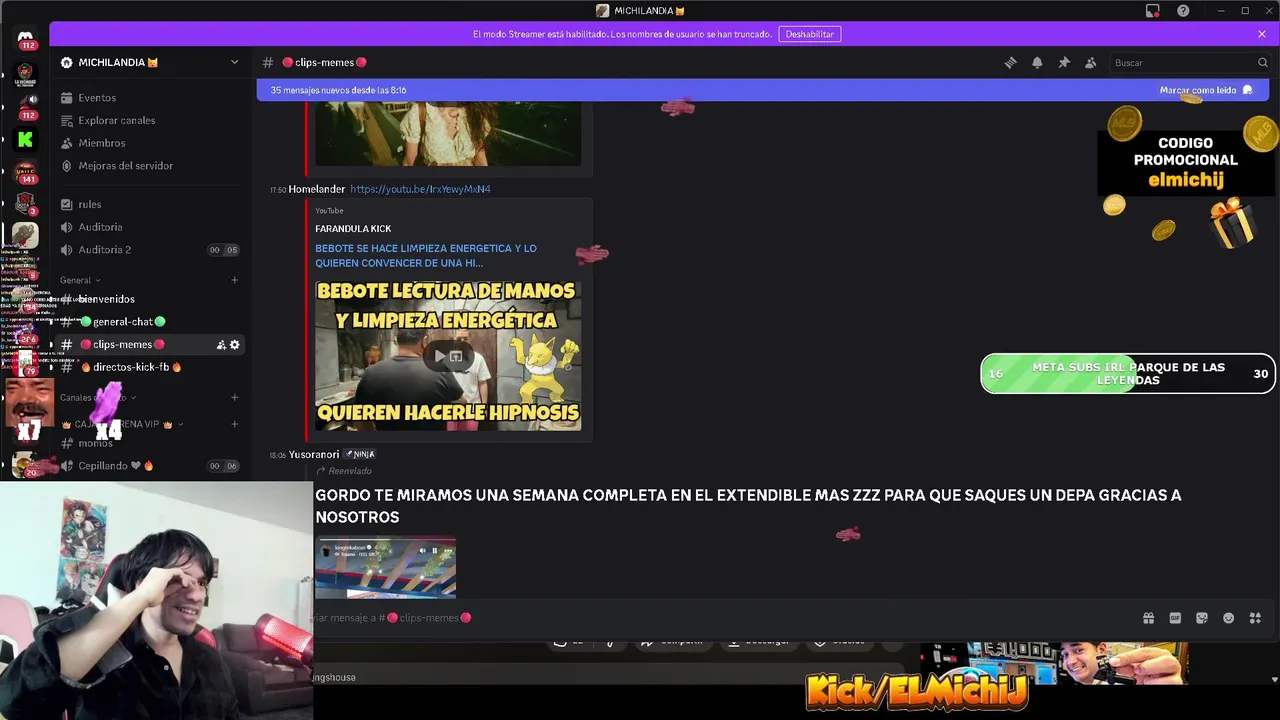
Task: Click the Eventos calendar icon
Action: click(67, 98)
